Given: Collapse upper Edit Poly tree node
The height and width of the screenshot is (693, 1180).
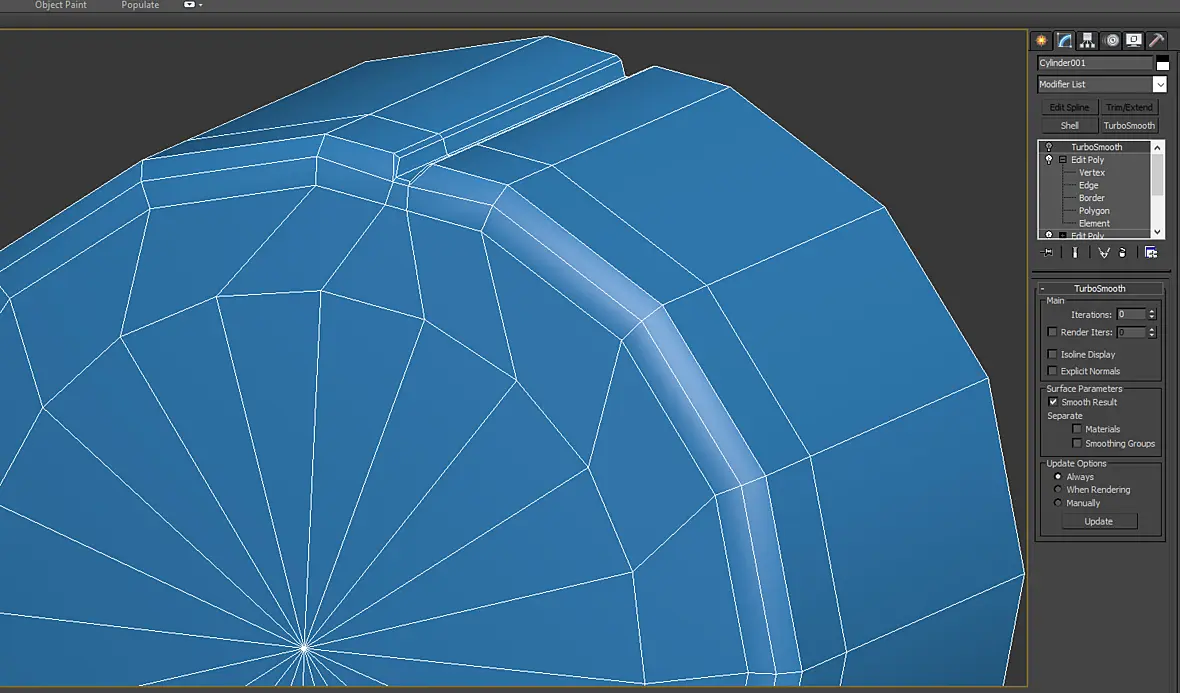Looking at the screenshot, I should 1063,160.
